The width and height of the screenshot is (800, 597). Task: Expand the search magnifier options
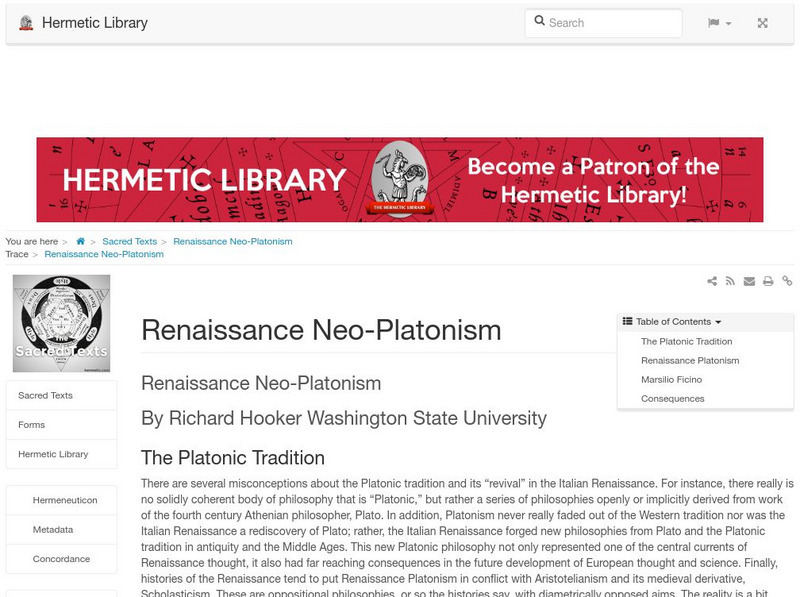click(540, 22)
